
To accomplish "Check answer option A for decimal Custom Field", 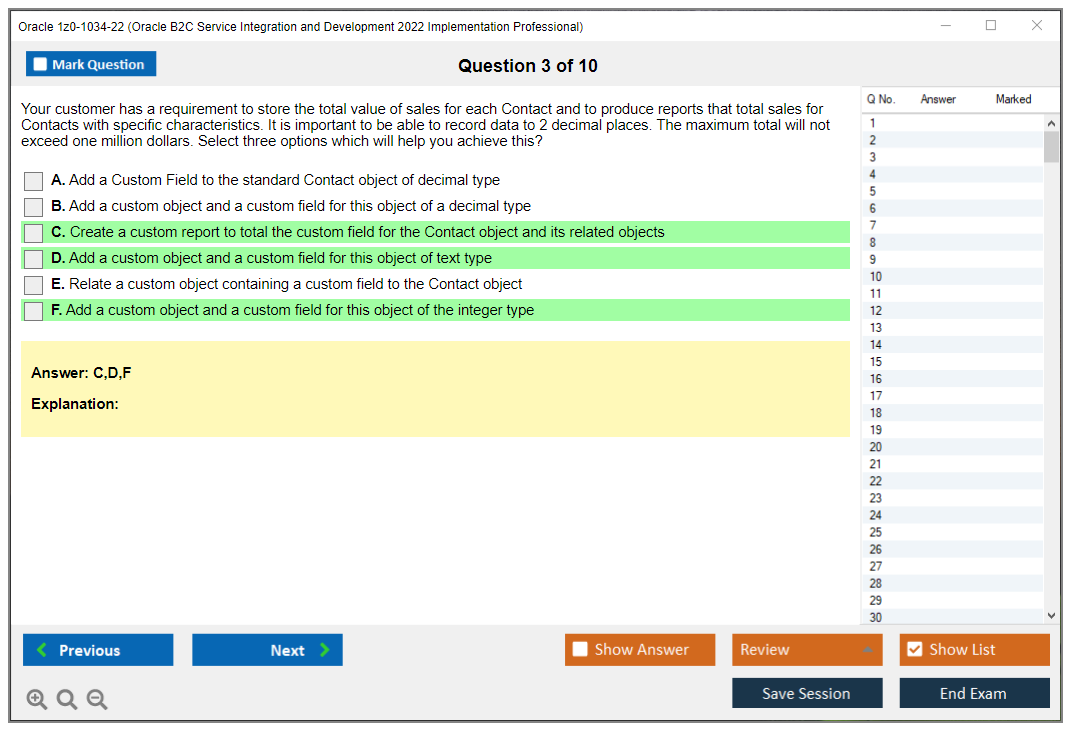I will click(33, 181).
